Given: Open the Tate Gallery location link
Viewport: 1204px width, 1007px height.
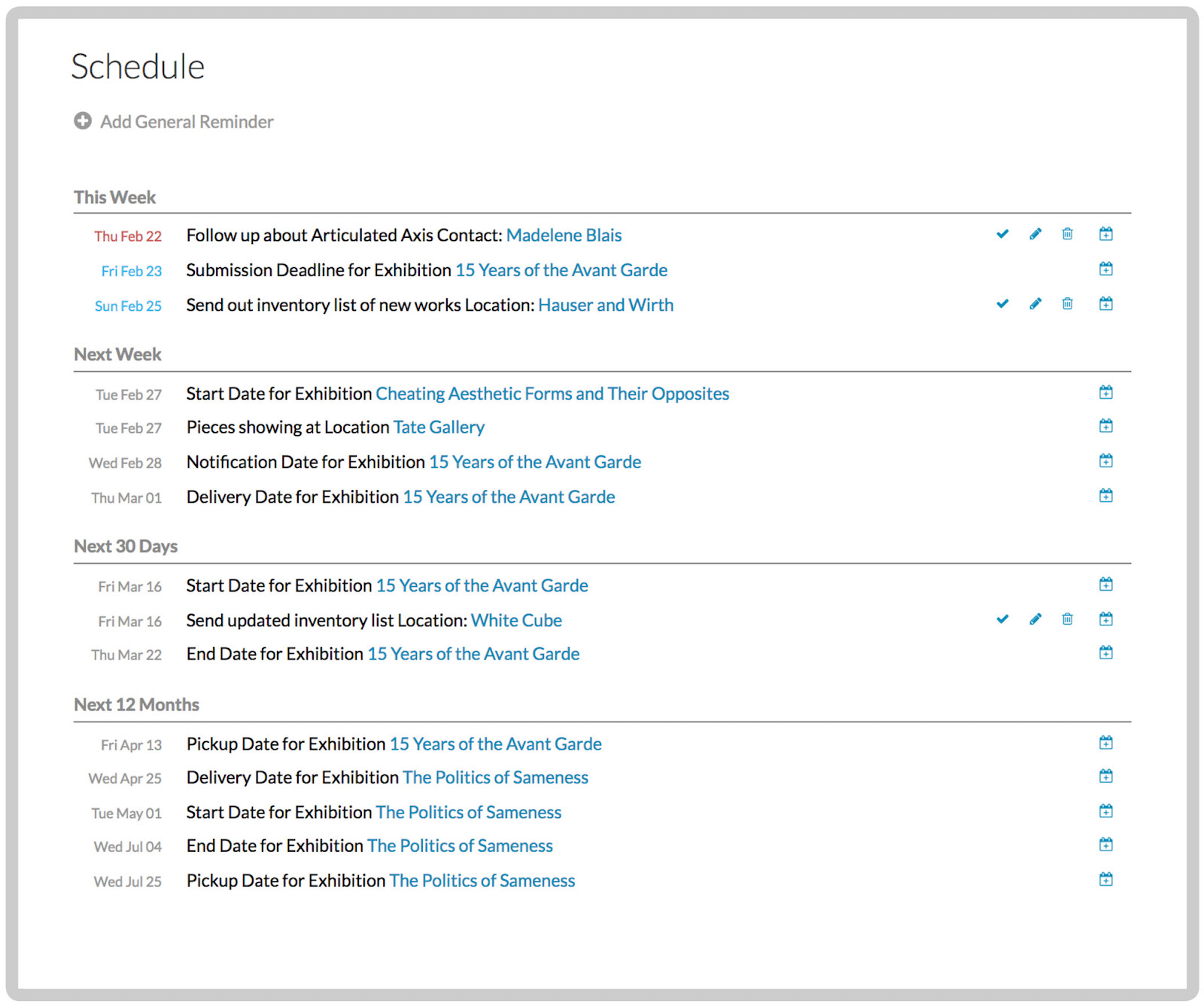Looking at the screenshot, I should [x=439, y=427].
